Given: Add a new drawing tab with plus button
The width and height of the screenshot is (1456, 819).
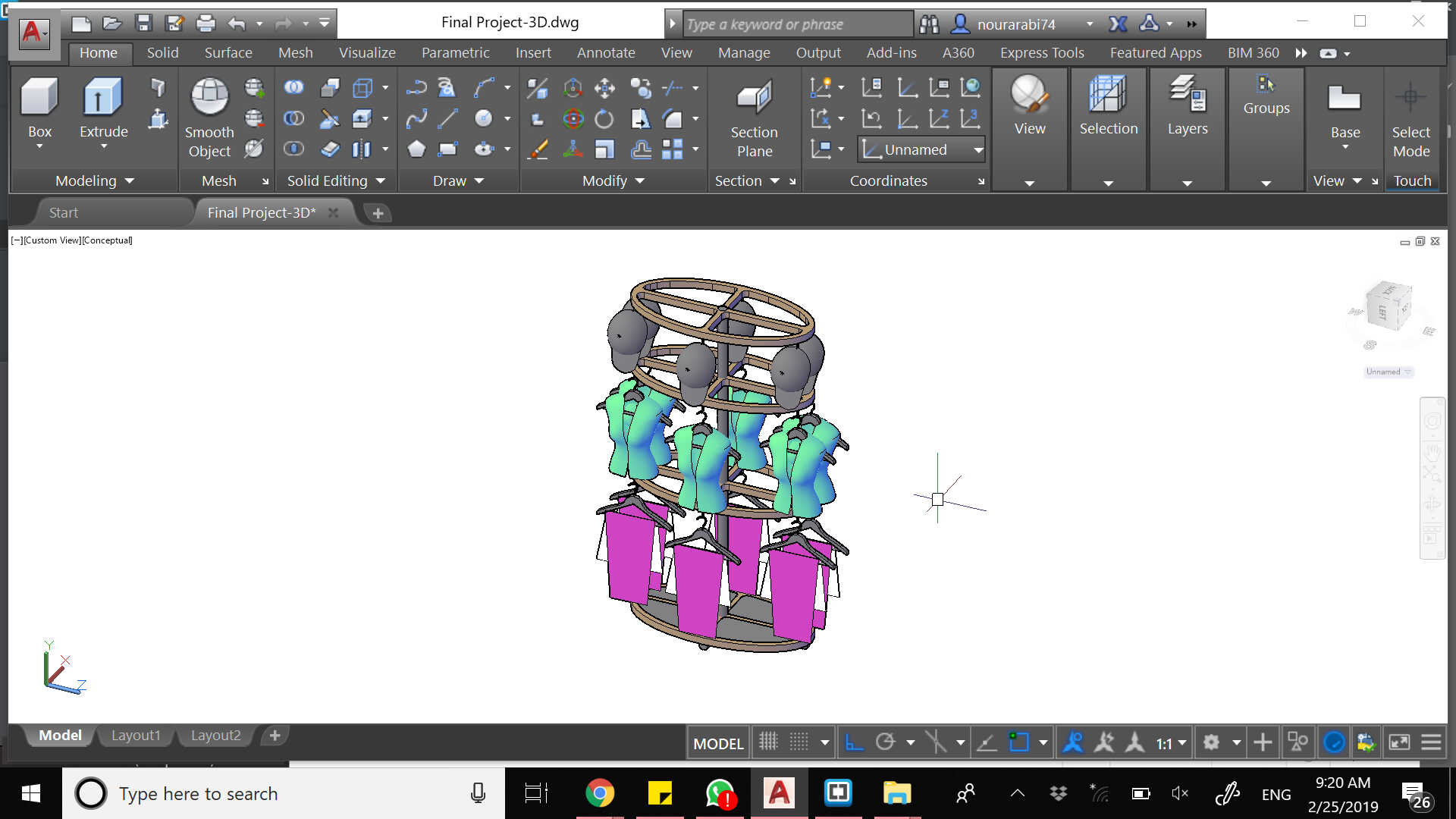Looking at the screenshot, I should 378,213.
